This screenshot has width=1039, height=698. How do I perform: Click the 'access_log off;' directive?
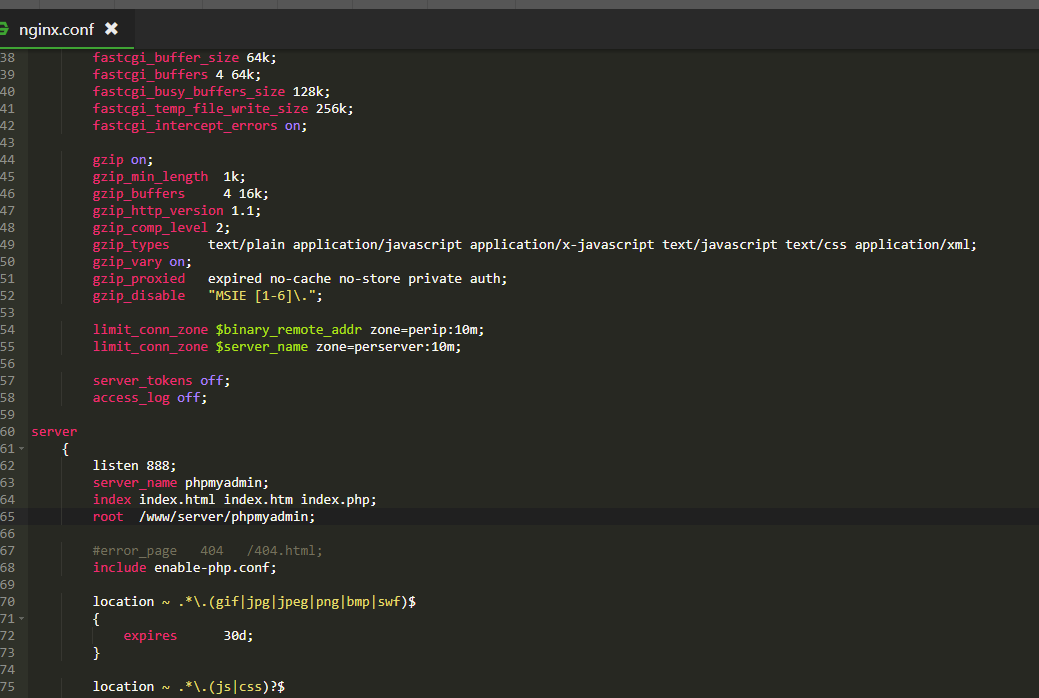coord(149,398)
